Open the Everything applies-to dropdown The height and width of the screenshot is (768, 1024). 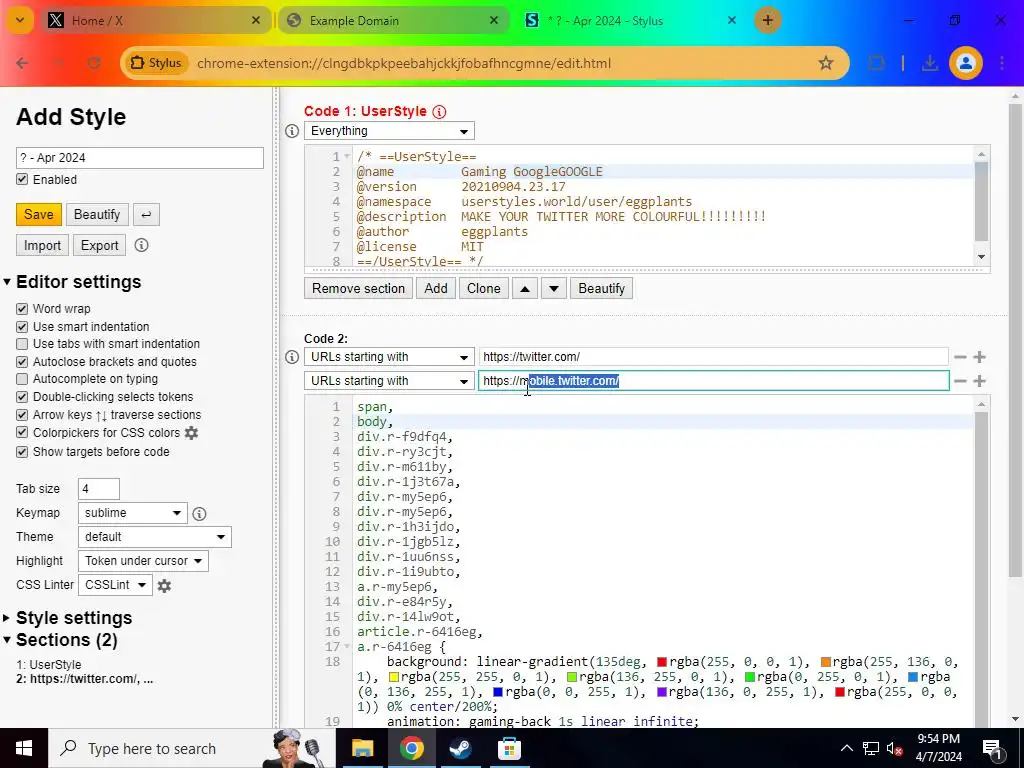[x=389, y=131]
